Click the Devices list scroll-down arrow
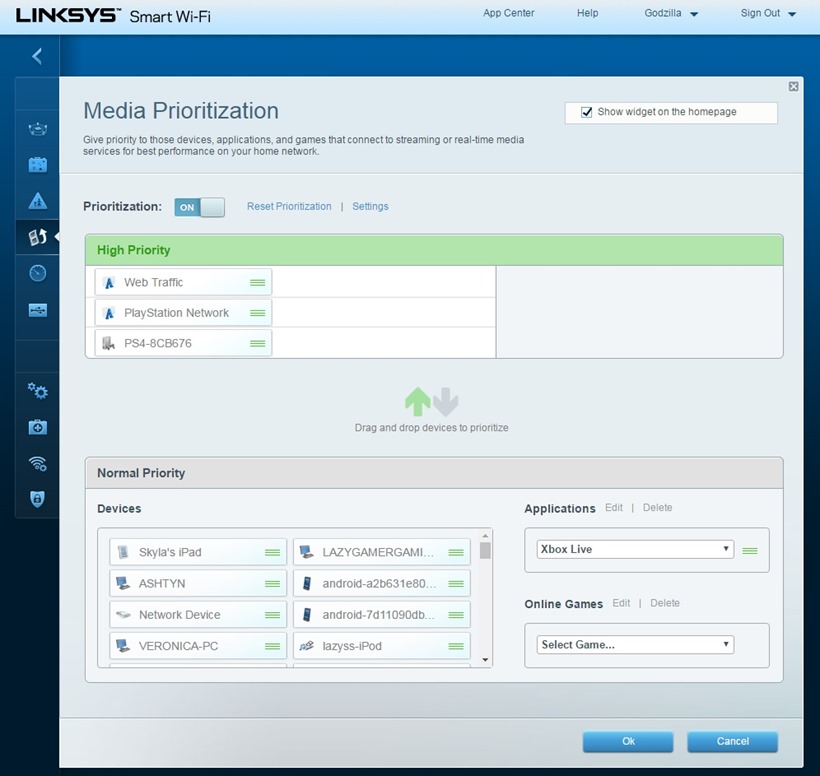 pyautogui.click(x=485, y=660)
